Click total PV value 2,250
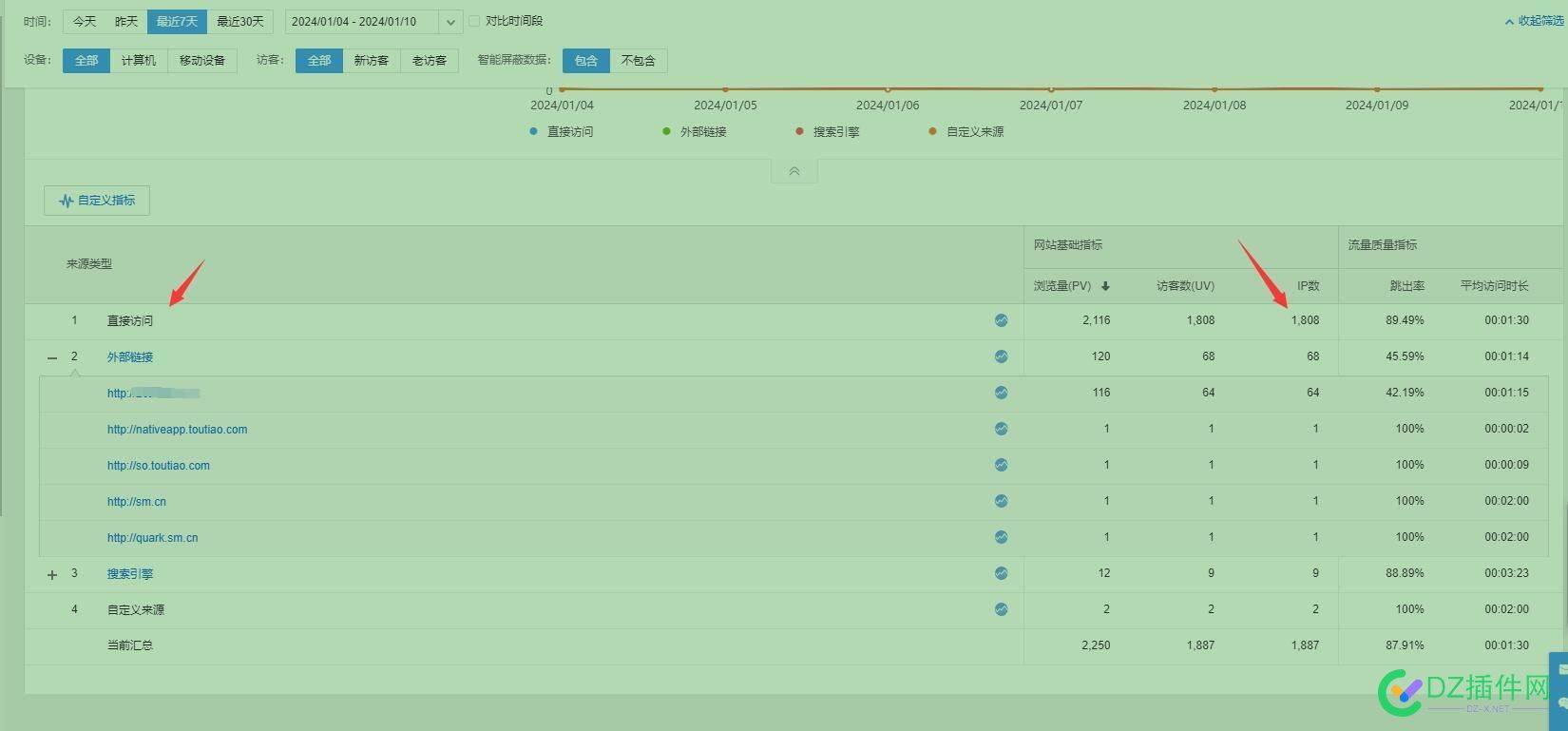This screenshot has height=731, width=1568. (1096, 645)
